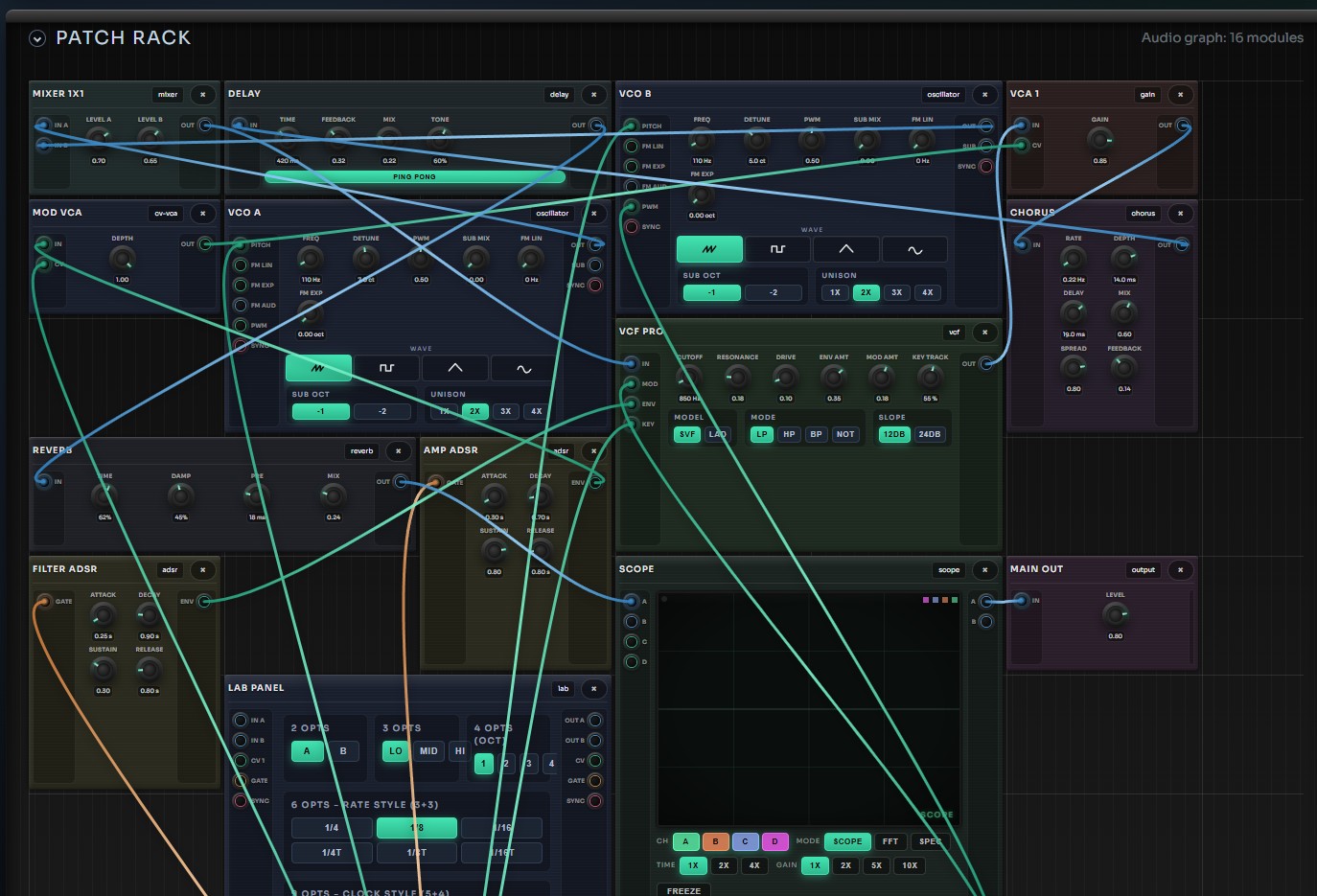Enable Scope channel B display
The height and width of the screenshot is (896, 1317).
tap(715, 841)
